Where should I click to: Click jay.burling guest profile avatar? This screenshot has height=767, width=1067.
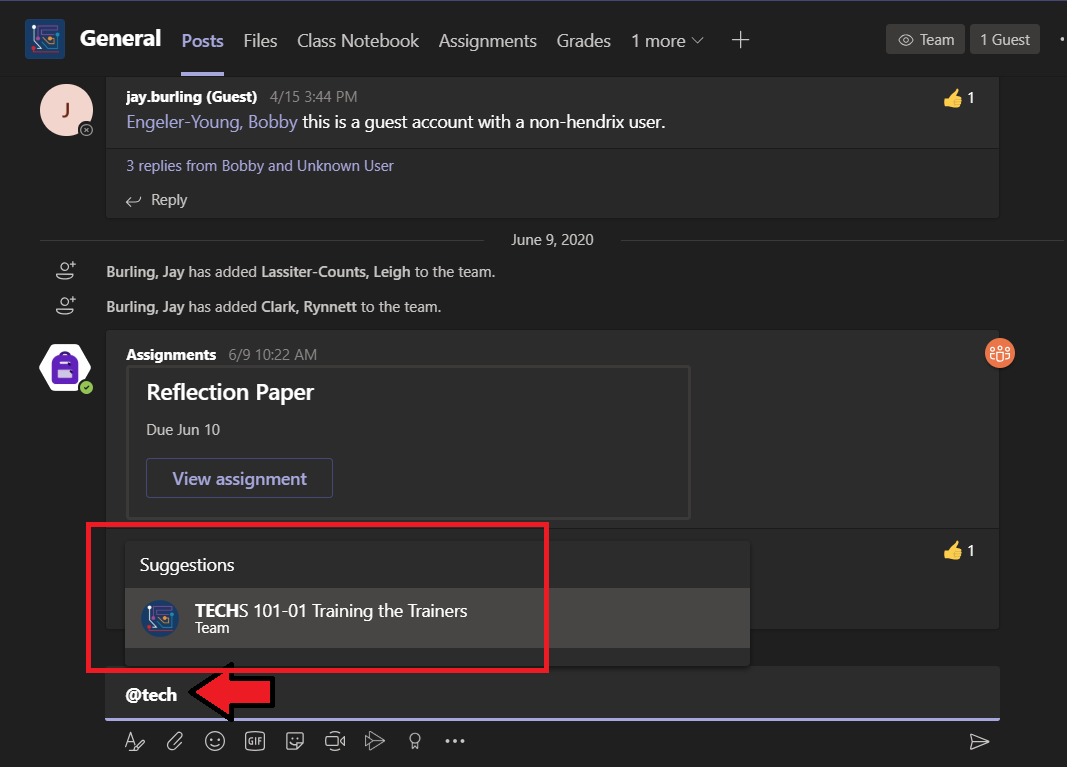(x=66, y=110)
